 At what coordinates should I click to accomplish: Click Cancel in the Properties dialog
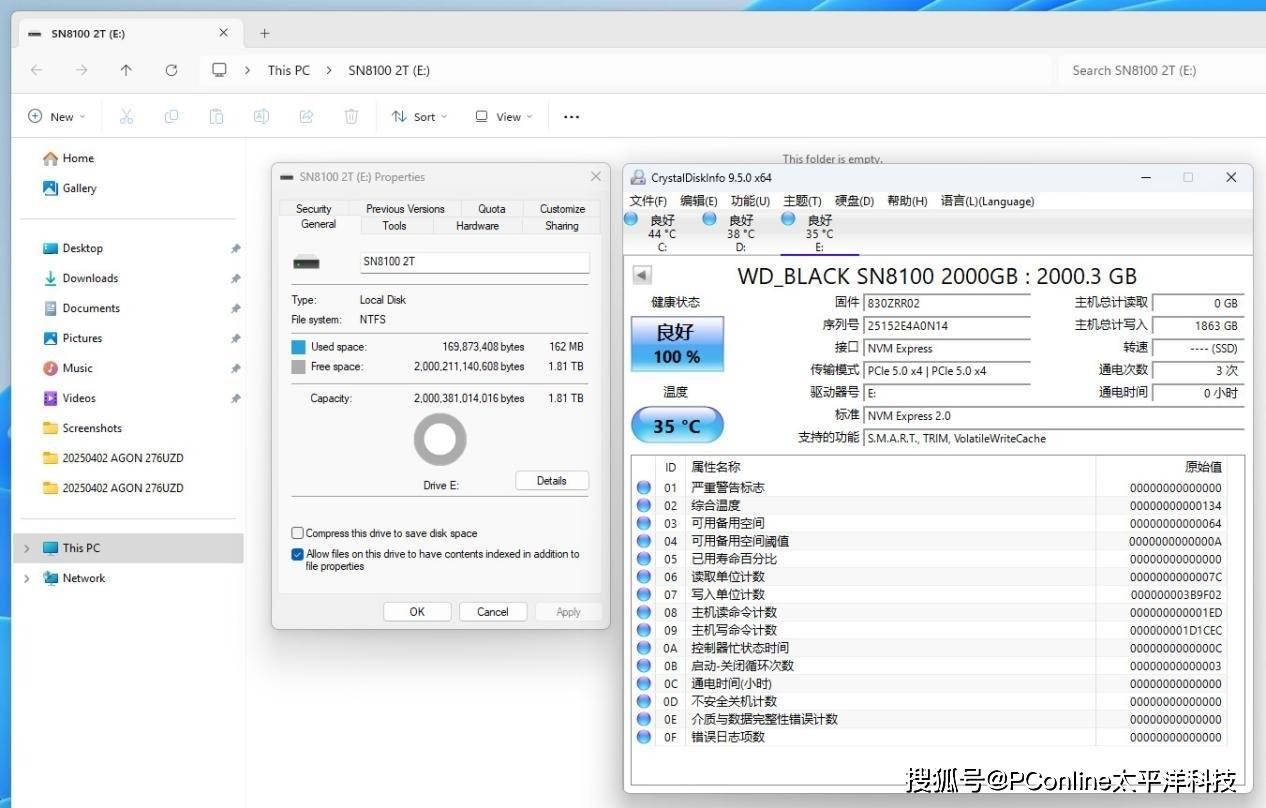[x=493, y=612]
